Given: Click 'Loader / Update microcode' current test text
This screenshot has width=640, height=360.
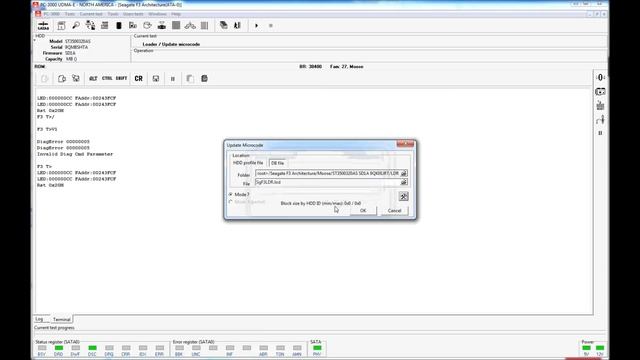Looking at the screenshot, I should coord(171,44).
